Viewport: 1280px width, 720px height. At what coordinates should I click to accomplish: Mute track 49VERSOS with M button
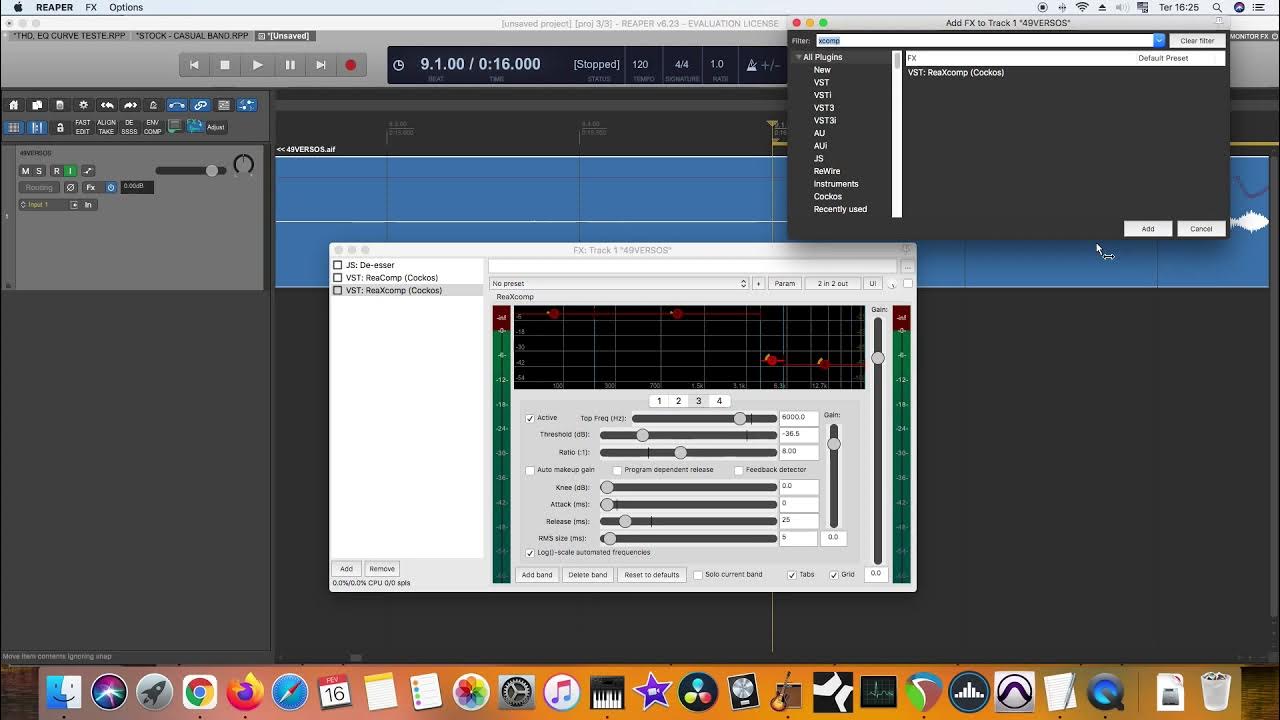26,171
